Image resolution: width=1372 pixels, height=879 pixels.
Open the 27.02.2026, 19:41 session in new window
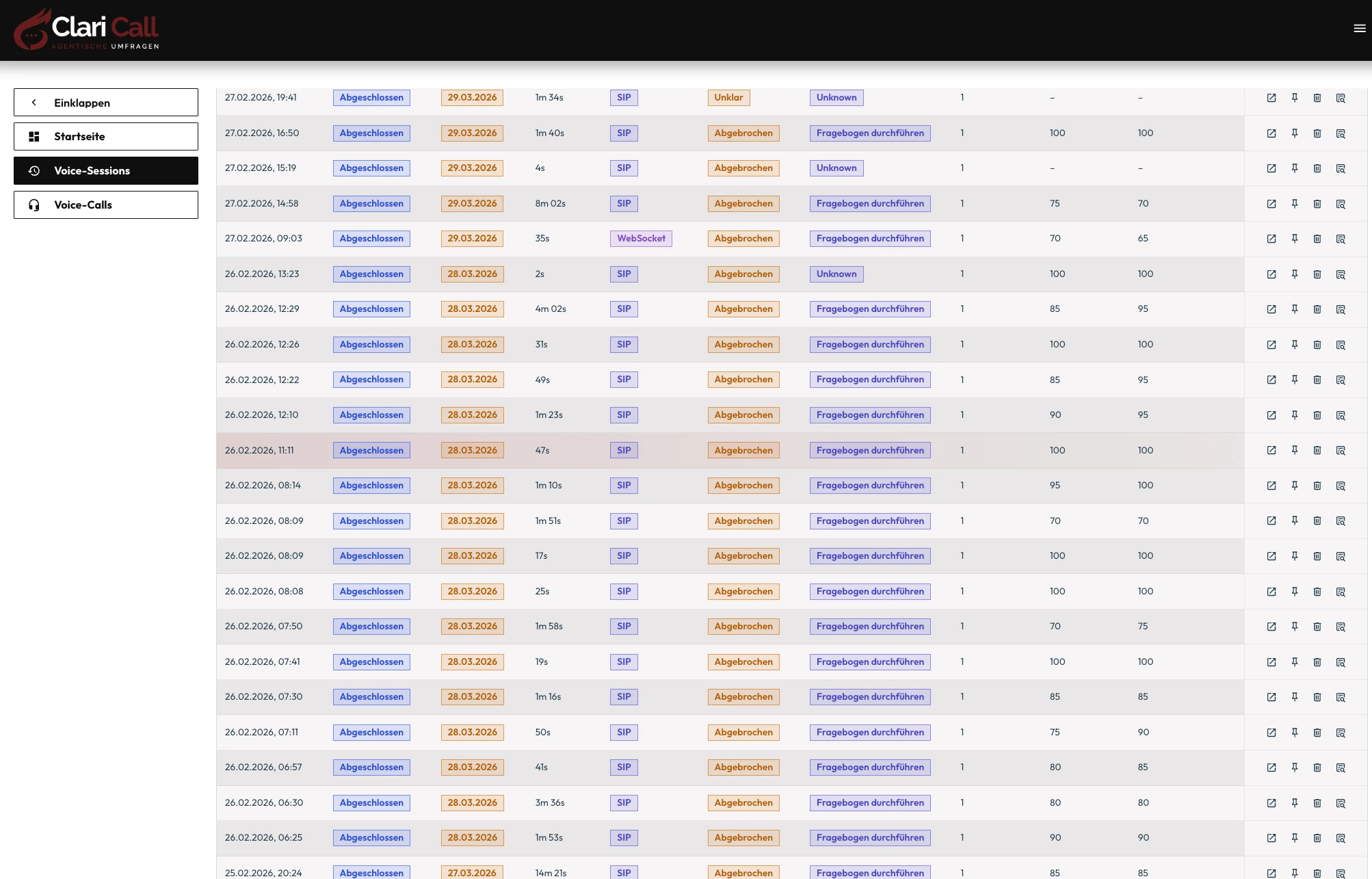coord(1271,98)
